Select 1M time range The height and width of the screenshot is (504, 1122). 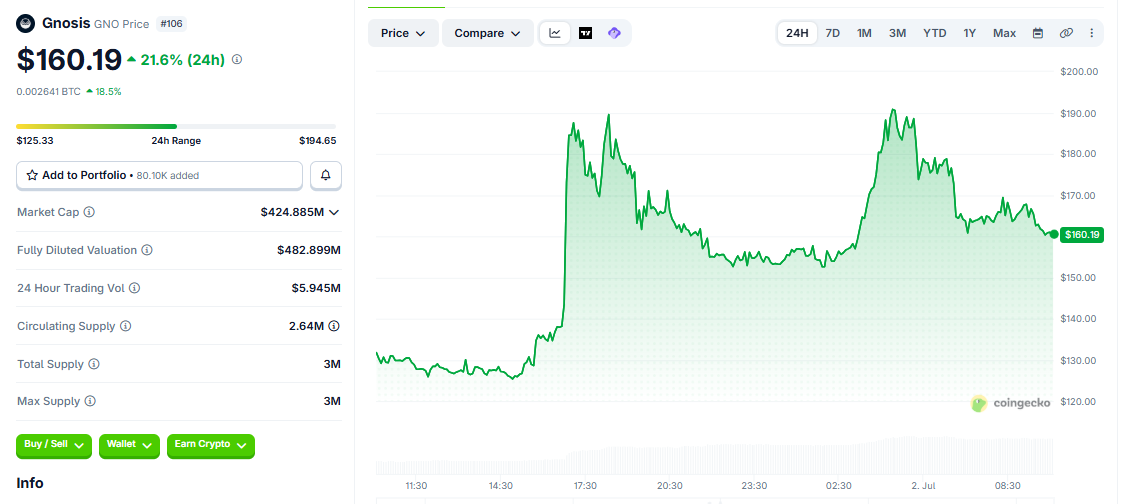coord(864,33)
